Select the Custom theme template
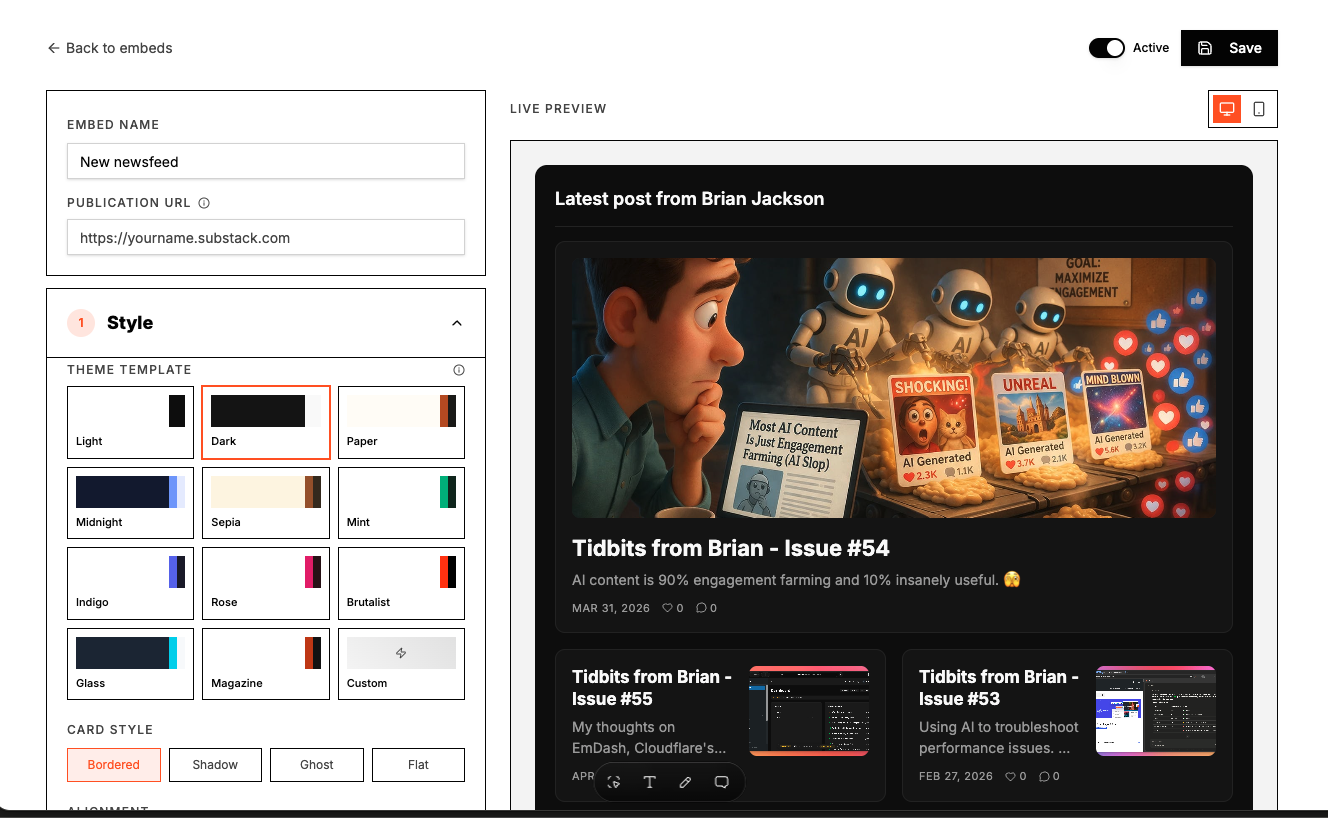This screenshot has height=818, width=1328. click(x=401, y=664)
